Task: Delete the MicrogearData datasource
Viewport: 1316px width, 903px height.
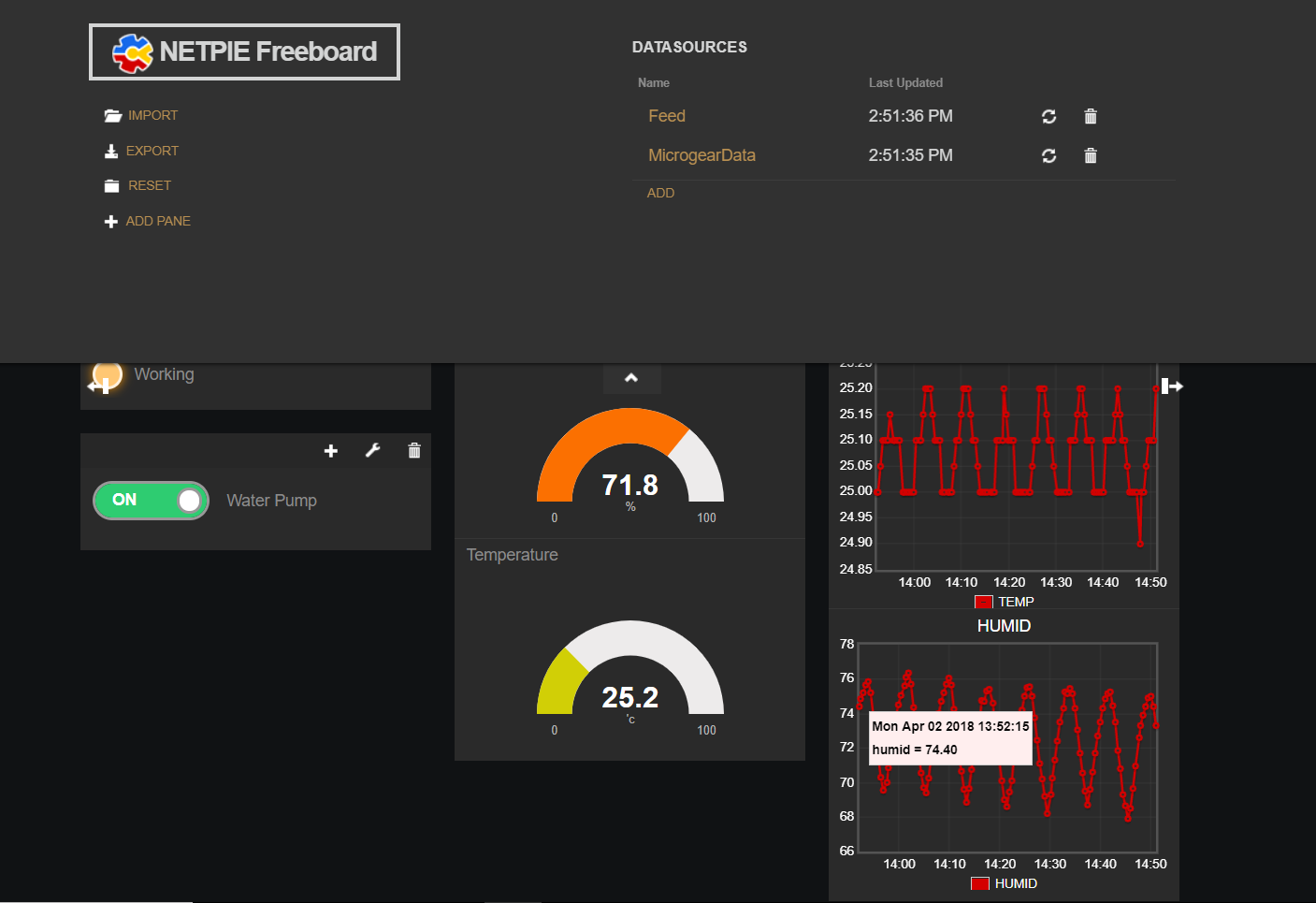Action: 1090,156
